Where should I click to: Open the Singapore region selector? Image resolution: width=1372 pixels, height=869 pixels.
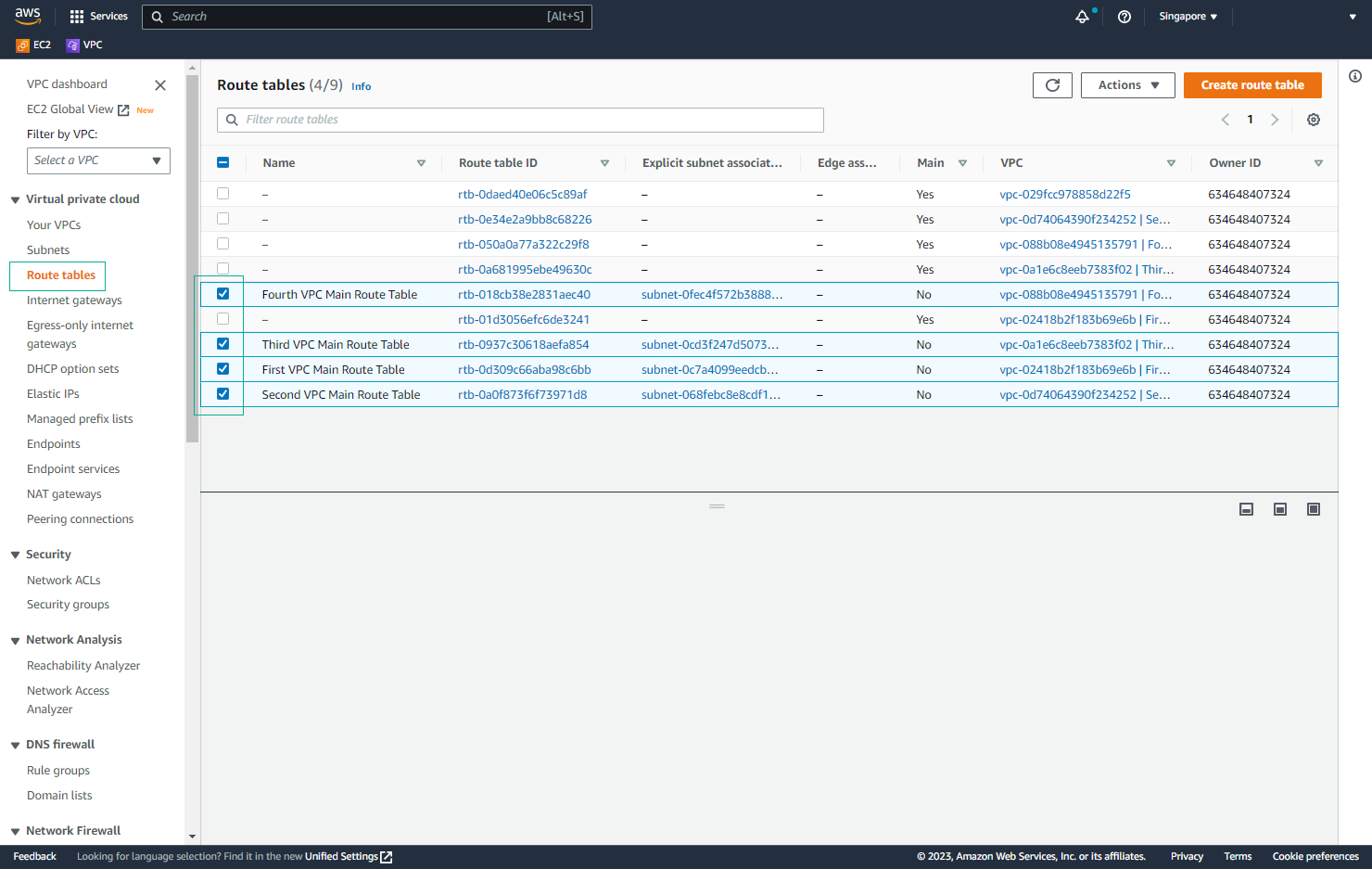pos(1188,17)
